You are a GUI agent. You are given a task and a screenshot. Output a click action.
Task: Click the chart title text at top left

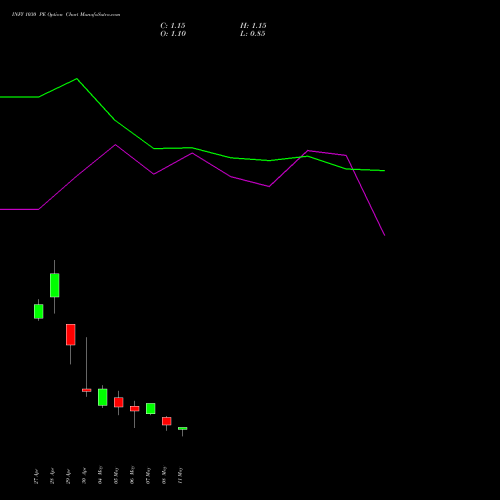66,15
